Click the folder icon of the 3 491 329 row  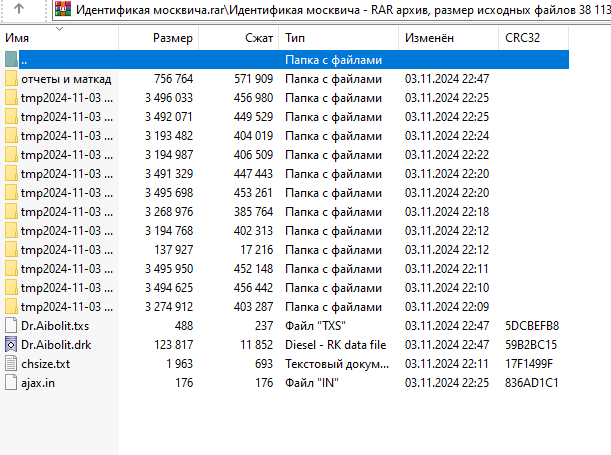[x=11, y=174]
